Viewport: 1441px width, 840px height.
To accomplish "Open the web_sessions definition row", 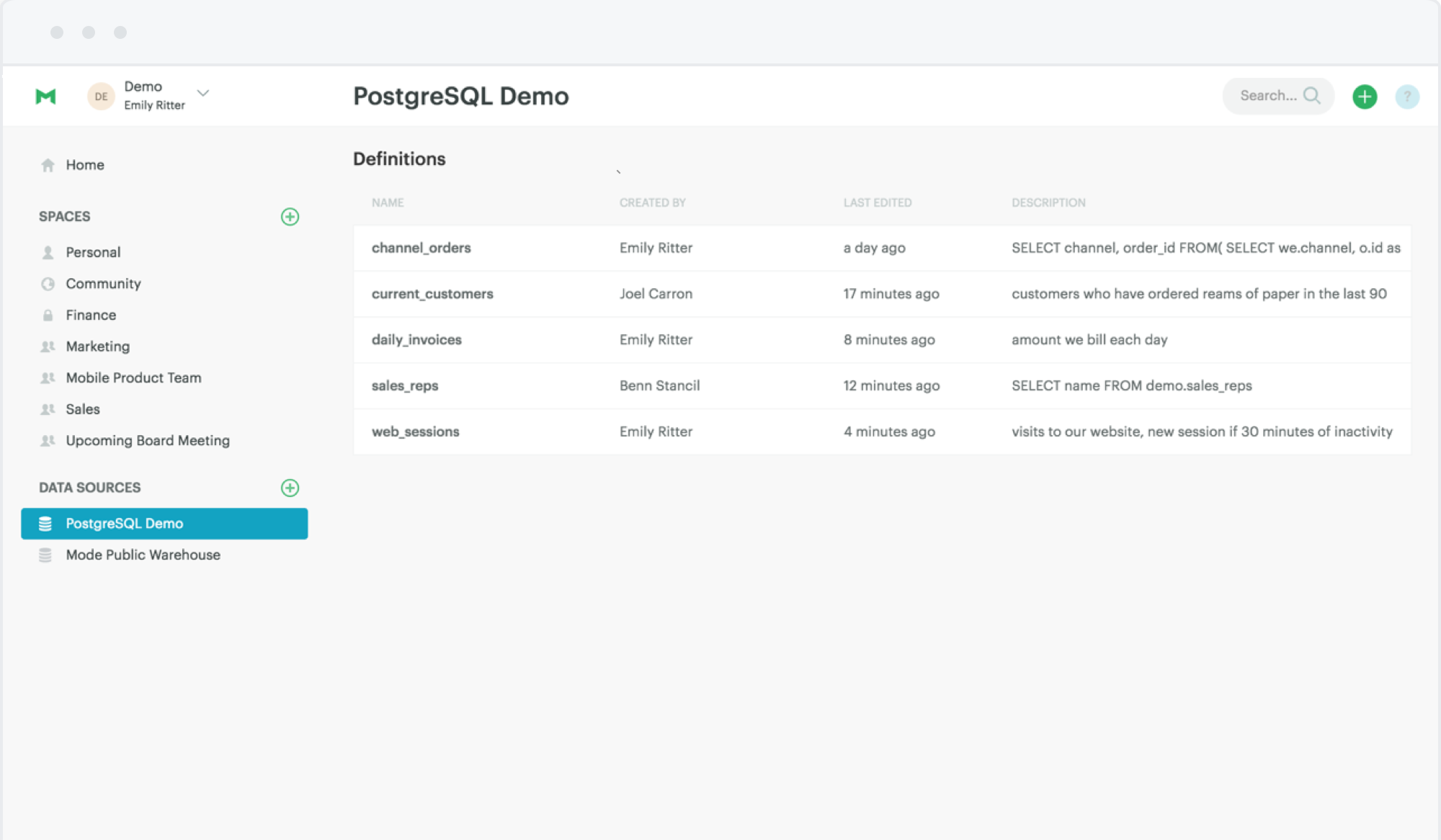I will [415, 432].
